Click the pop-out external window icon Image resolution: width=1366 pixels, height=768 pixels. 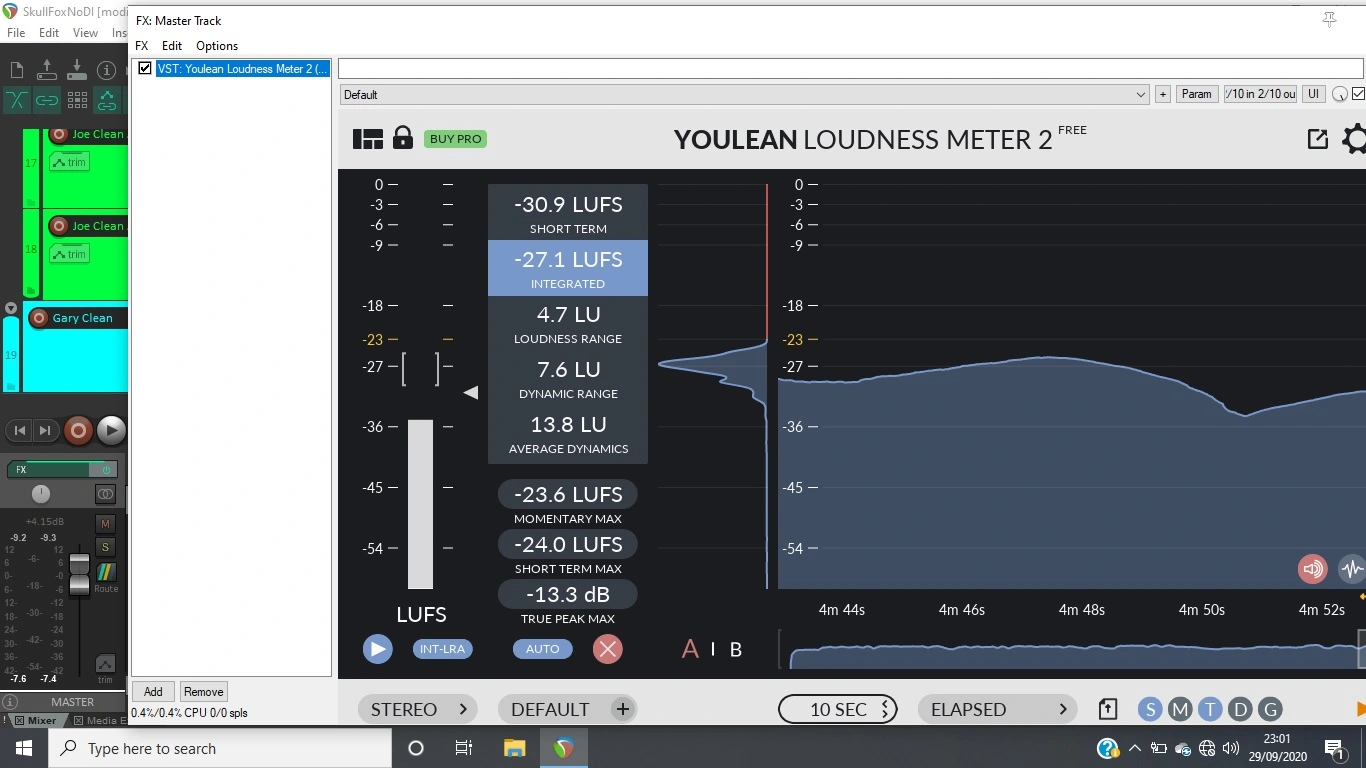[x=1318, y=139]
